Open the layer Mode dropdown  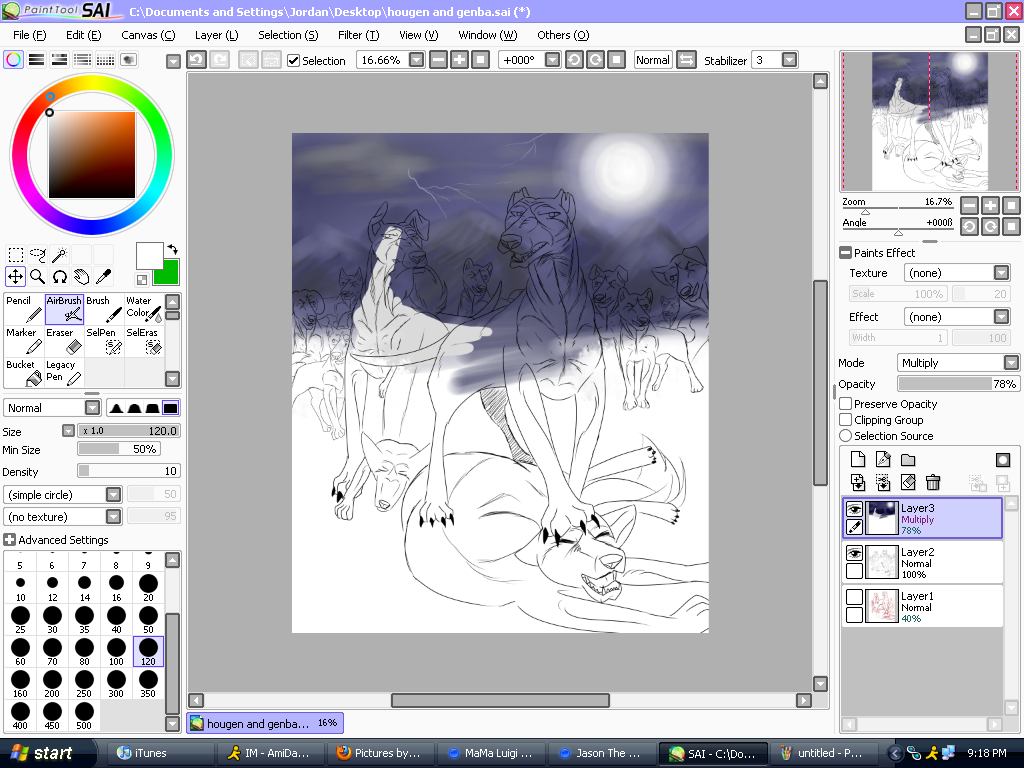coord(1011,362)
